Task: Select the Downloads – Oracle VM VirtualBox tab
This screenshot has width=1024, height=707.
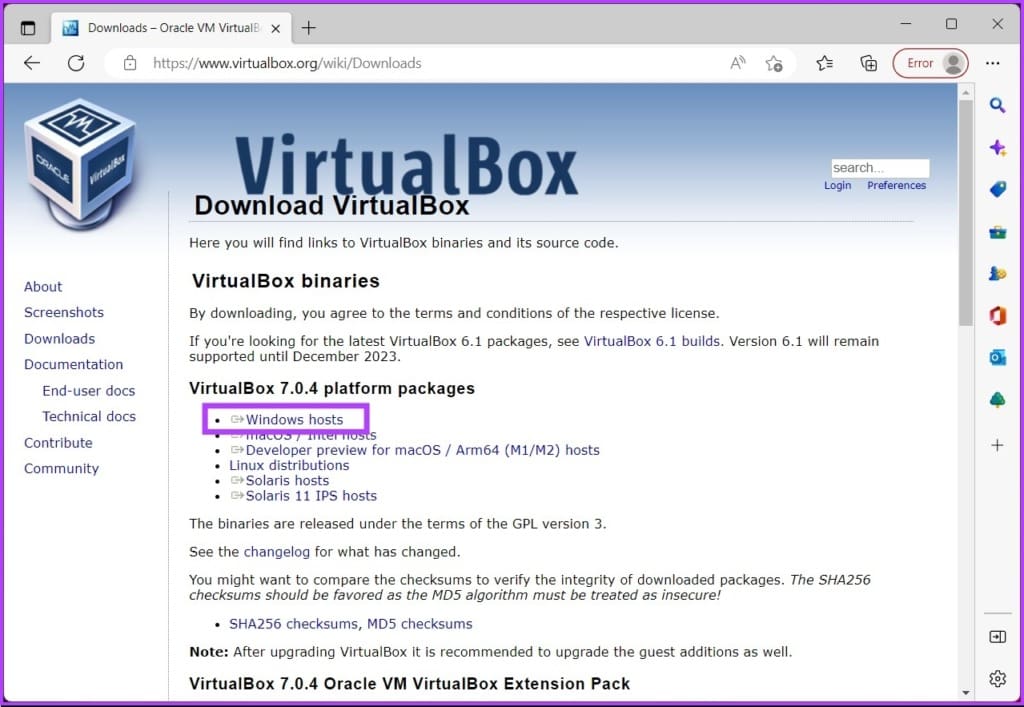Action: tap(171, 28)
